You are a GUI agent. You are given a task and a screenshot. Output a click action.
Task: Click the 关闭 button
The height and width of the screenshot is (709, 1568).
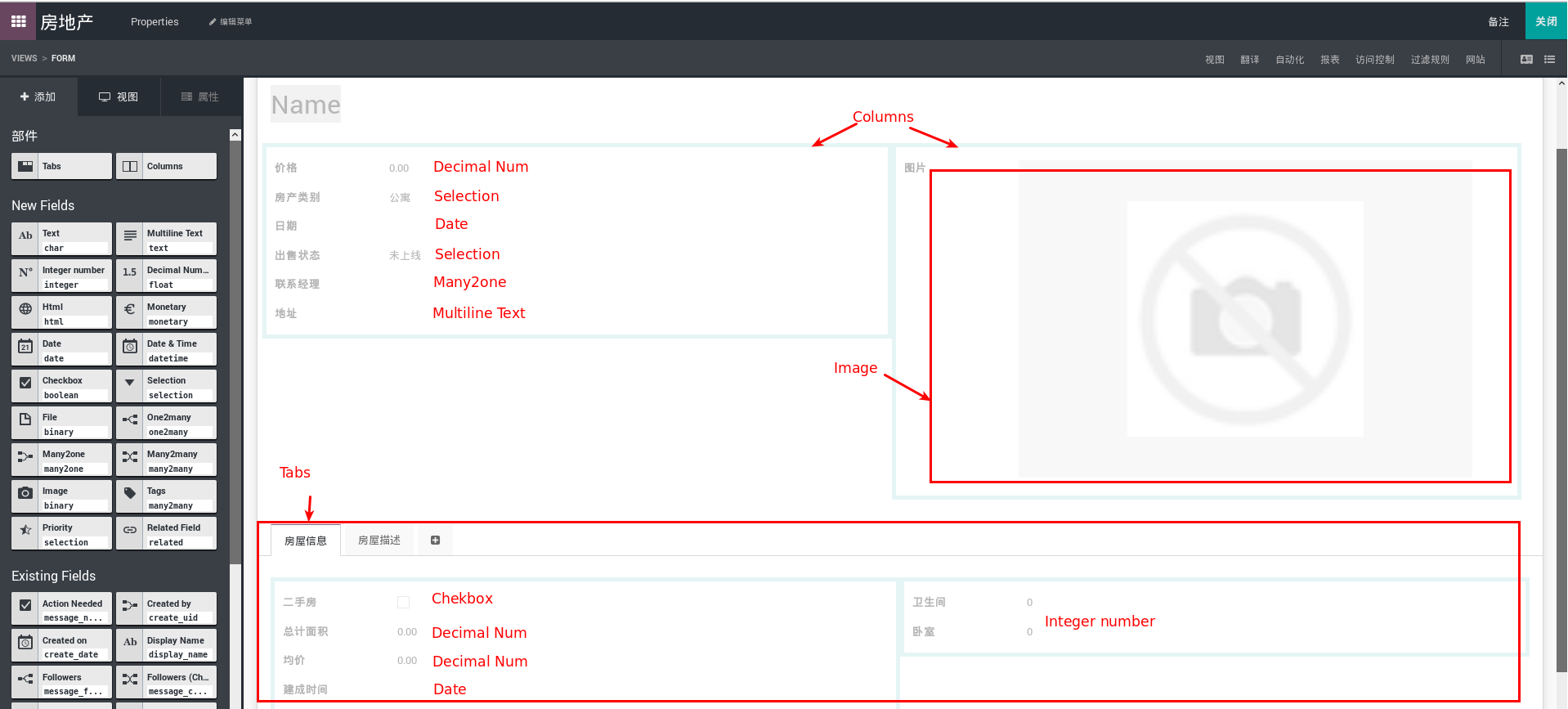1545,21
